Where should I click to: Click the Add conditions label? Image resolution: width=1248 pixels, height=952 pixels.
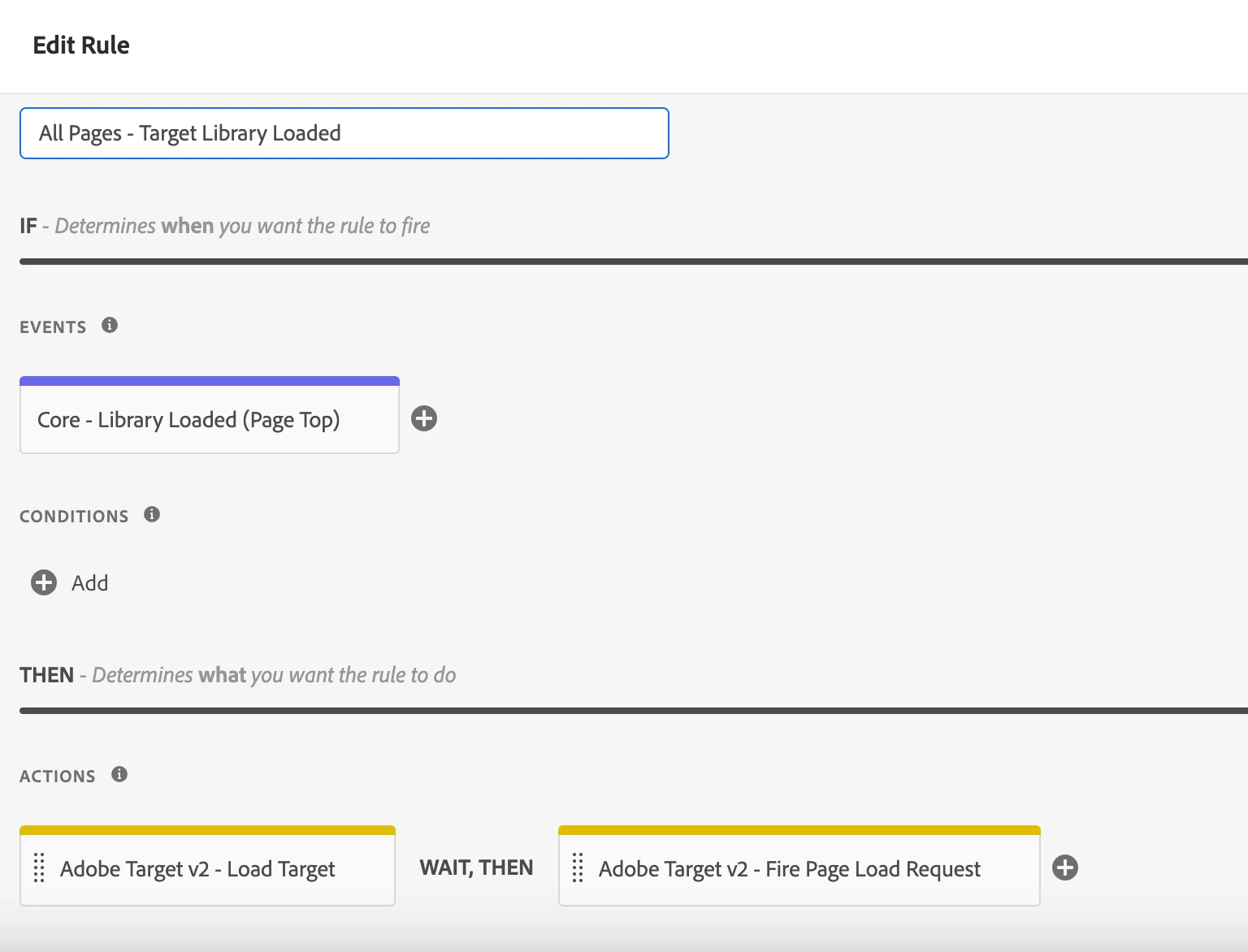(89, 583)
